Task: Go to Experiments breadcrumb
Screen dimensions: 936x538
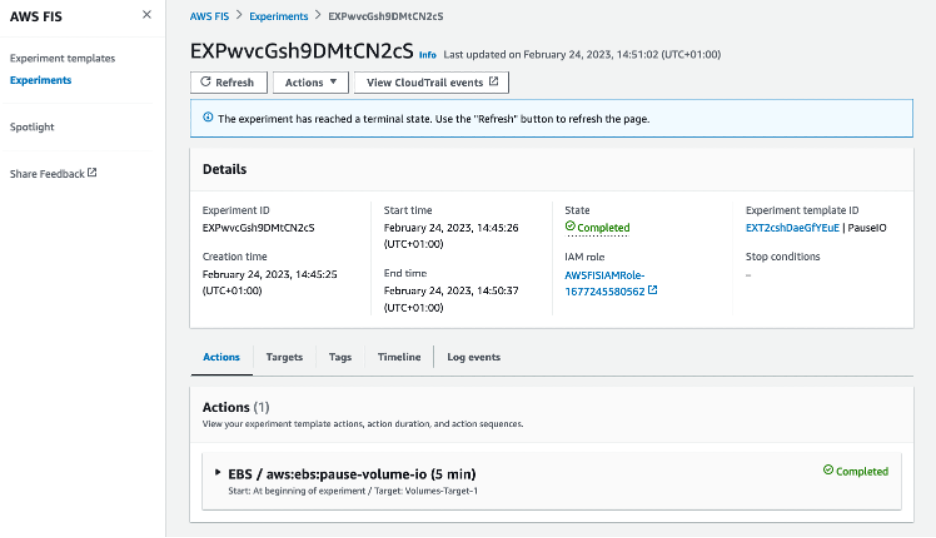Action: [x=279, y=16]
